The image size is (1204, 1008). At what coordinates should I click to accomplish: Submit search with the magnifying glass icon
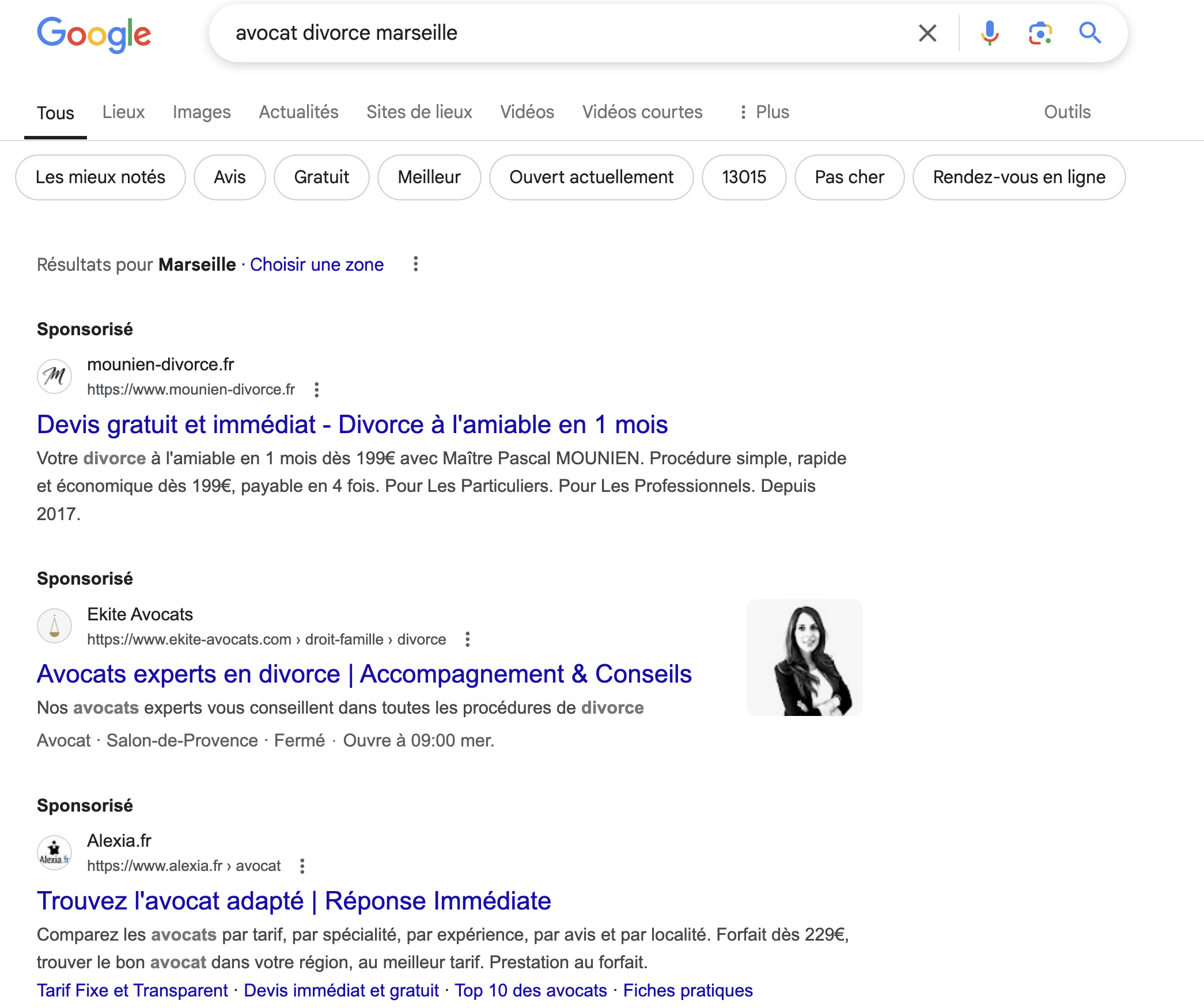(1090, 33)
